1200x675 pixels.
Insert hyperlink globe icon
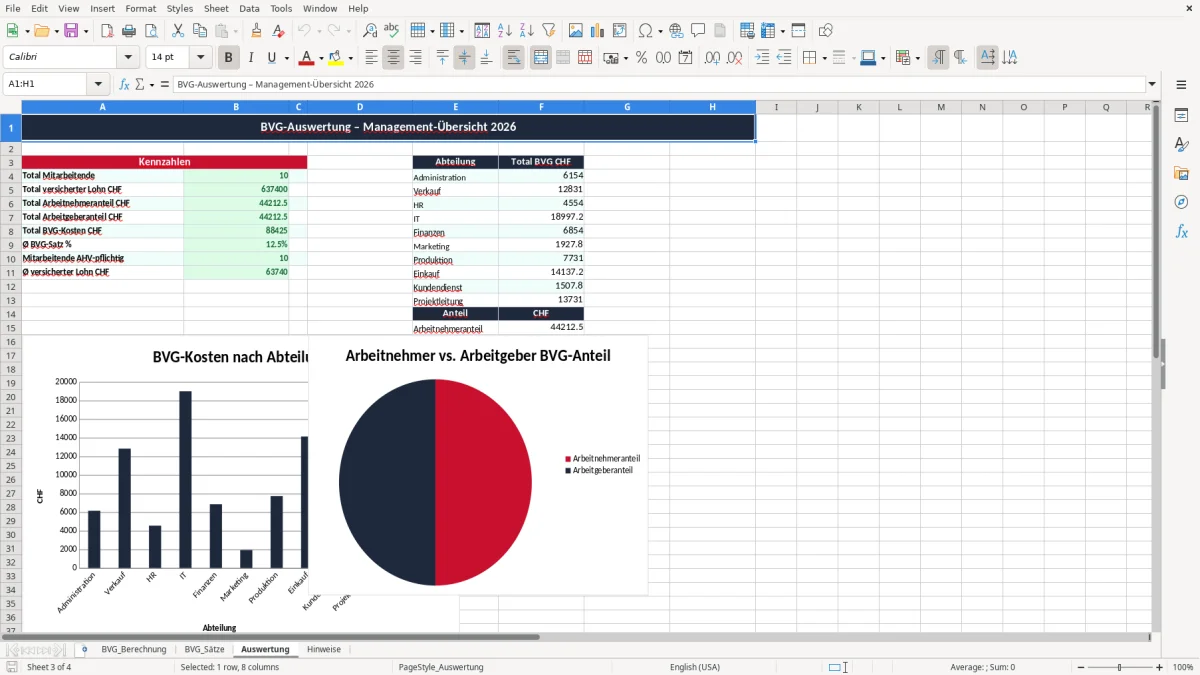coord(676,31)
